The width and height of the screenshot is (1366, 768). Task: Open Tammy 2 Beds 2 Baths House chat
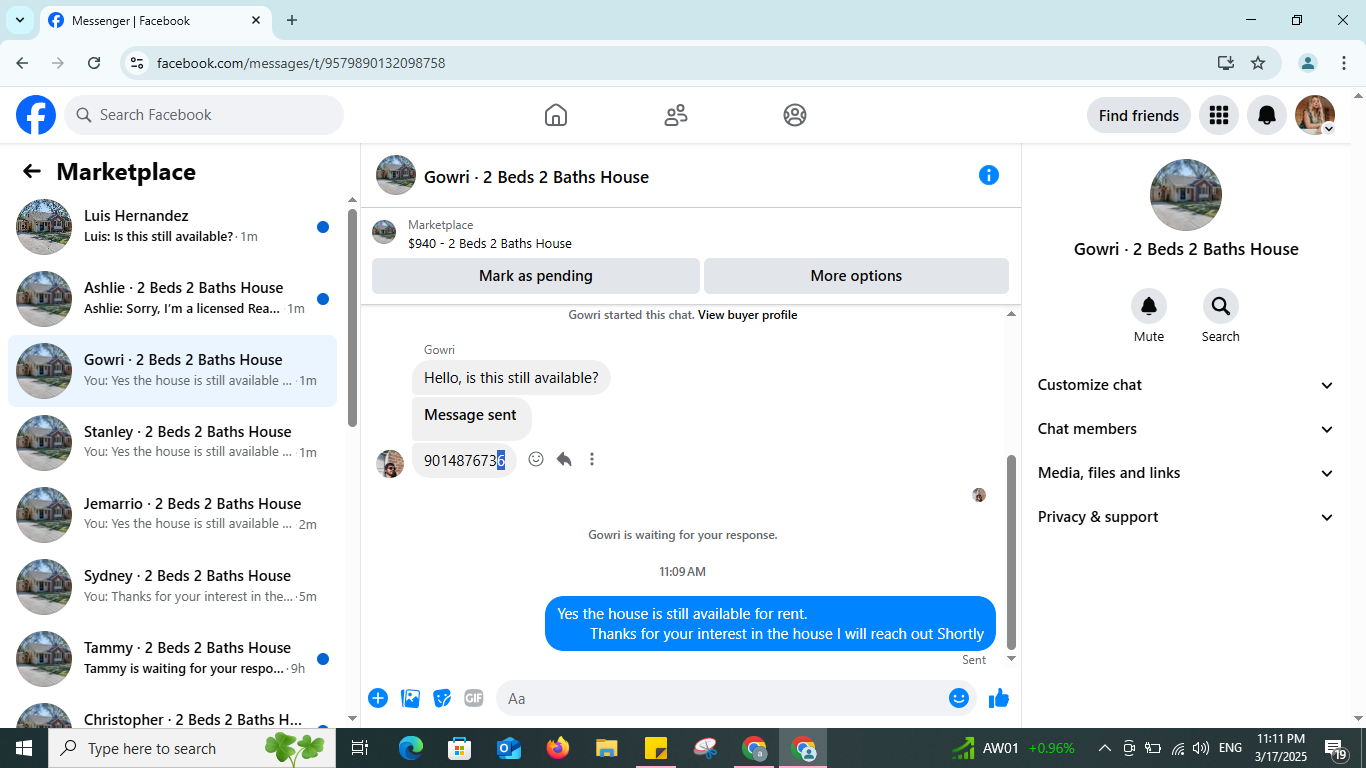pos(172,659)
